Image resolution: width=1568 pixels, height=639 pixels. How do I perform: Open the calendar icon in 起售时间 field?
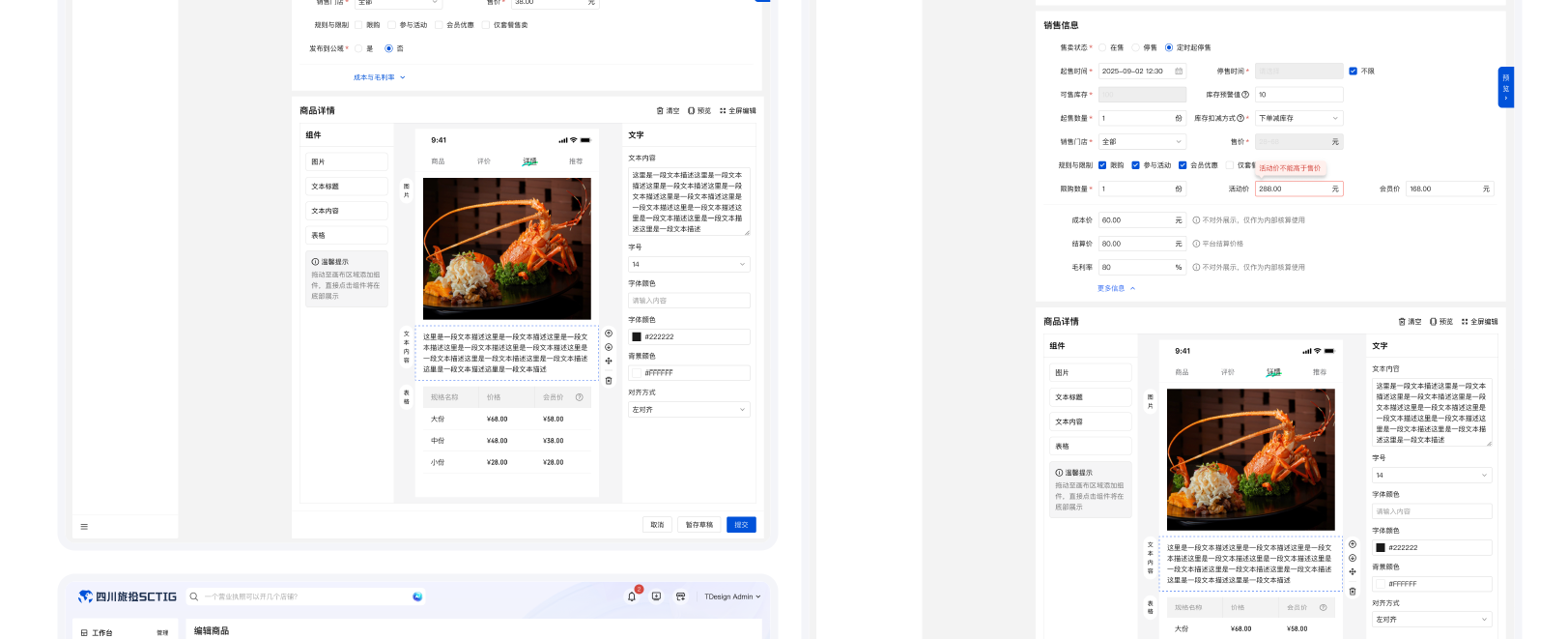click(x=1179, y=72)
